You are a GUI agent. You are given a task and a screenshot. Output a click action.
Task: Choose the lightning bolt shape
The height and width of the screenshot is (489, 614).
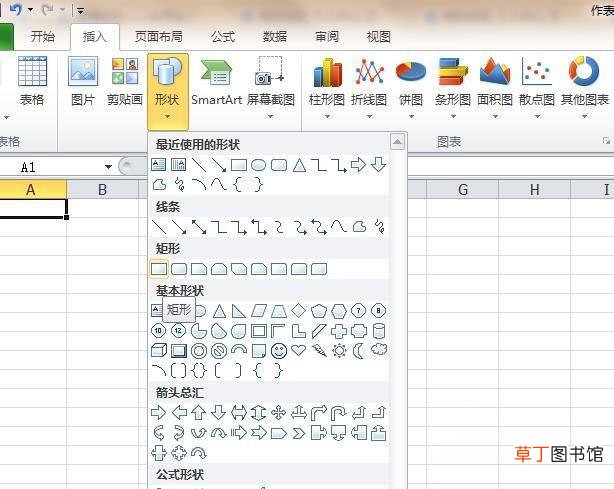click(319, 351)
